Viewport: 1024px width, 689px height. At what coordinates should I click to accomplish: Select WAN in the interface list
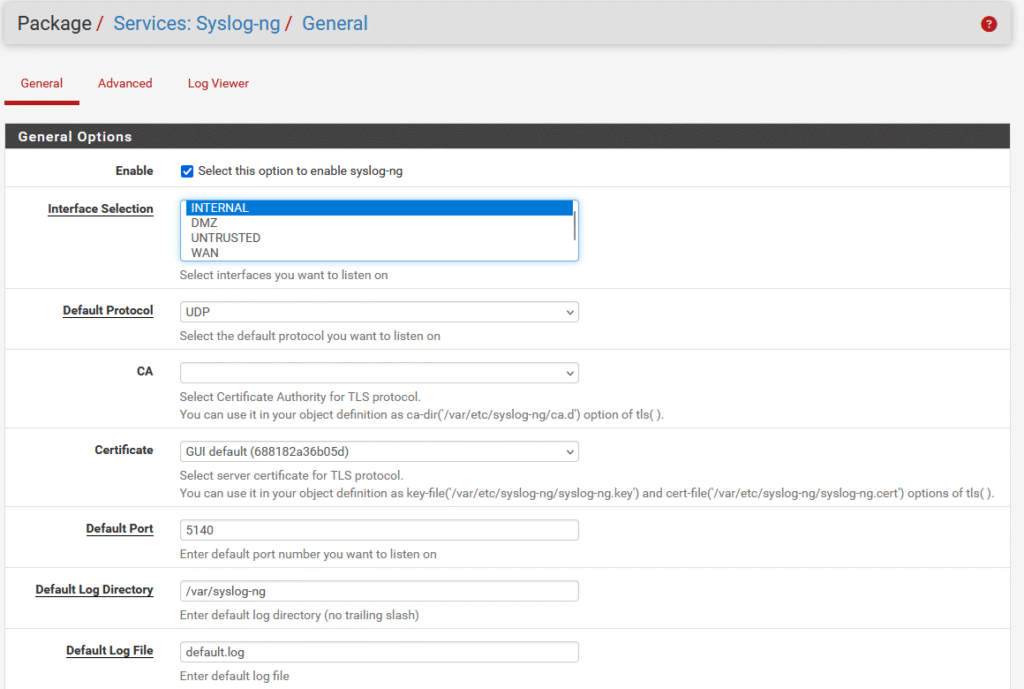point(379,253)
